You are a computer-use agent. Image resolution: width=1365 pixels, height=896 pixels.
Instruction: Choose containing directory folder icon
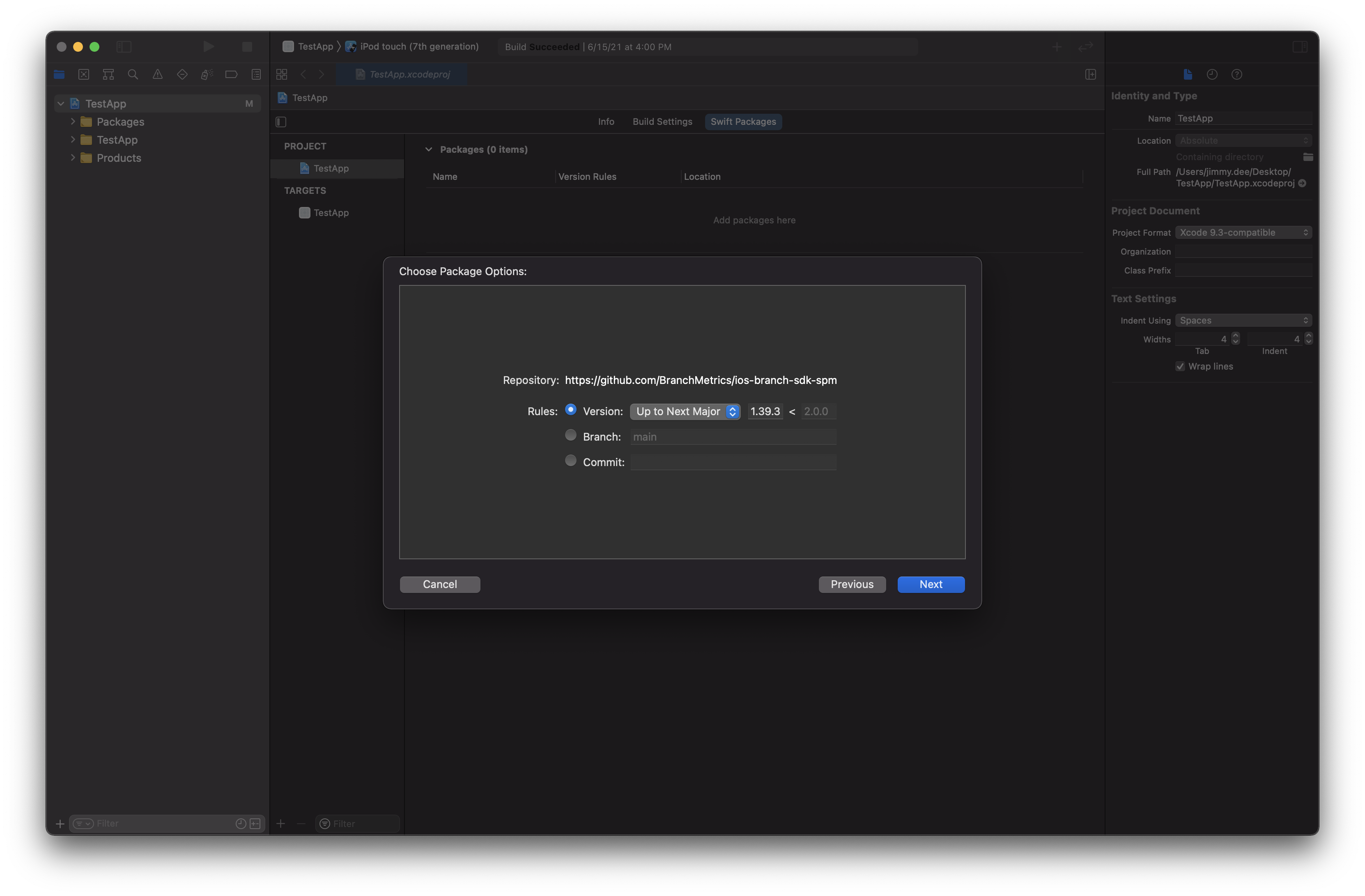[1308, 157]
